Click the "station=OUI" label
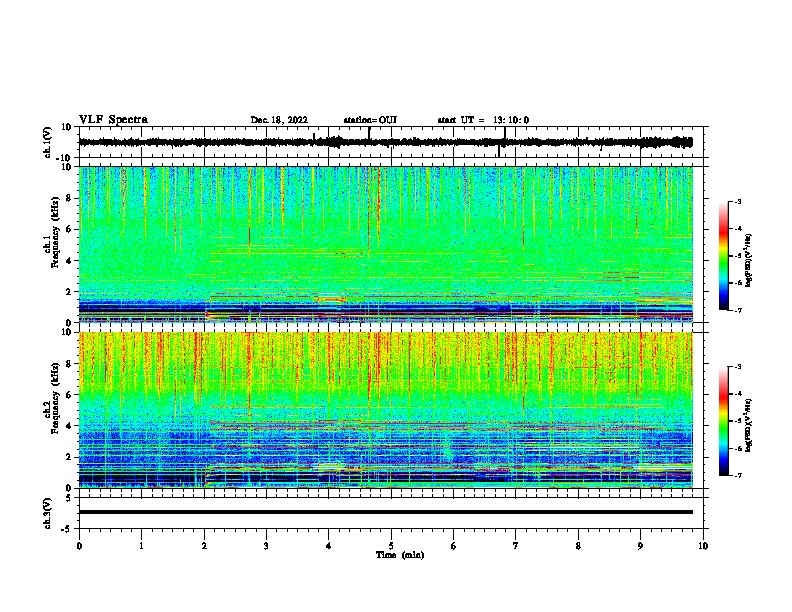 point(370,120)
